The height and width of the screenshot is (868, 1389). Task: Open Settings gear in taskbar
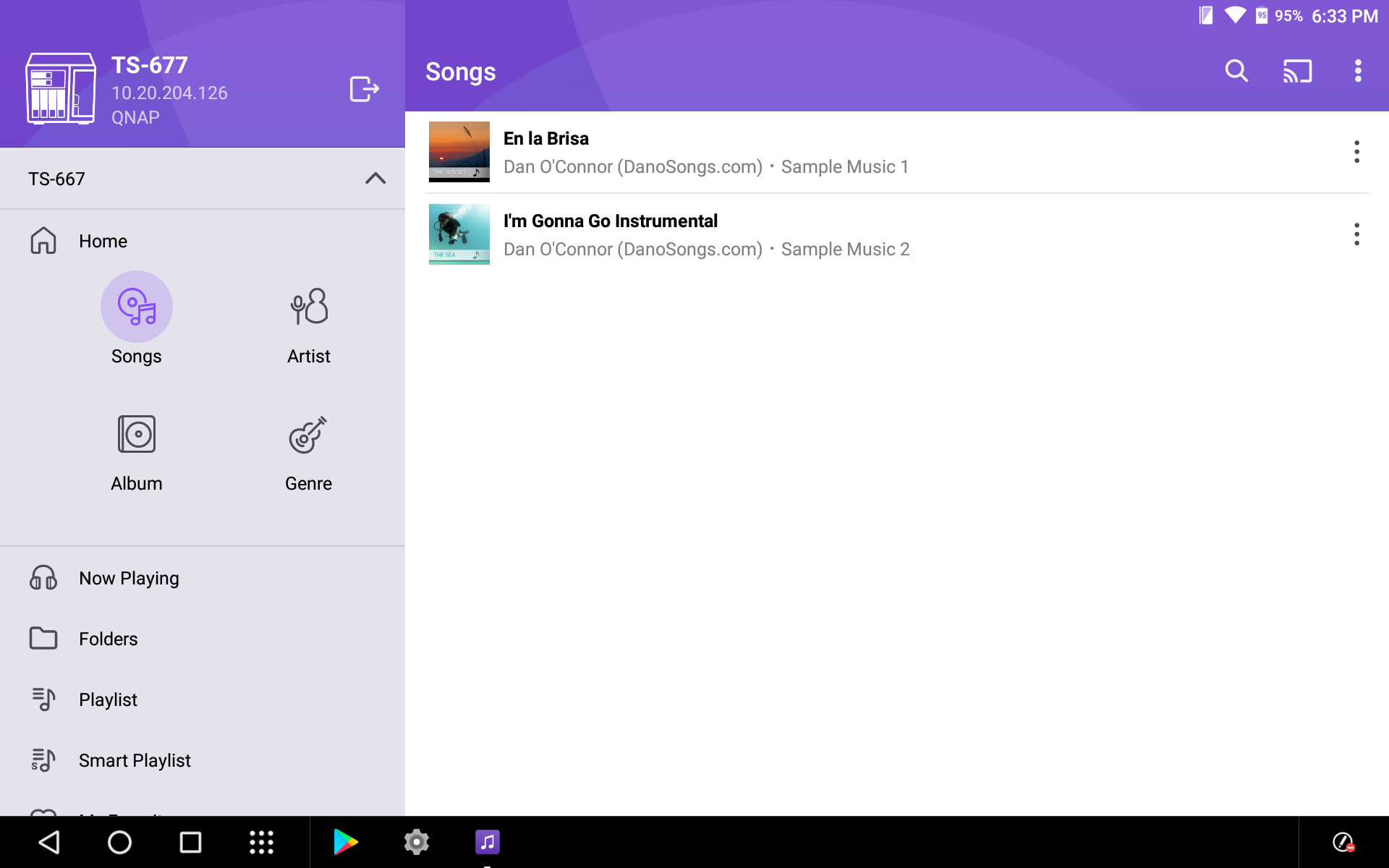coord(417,842)
